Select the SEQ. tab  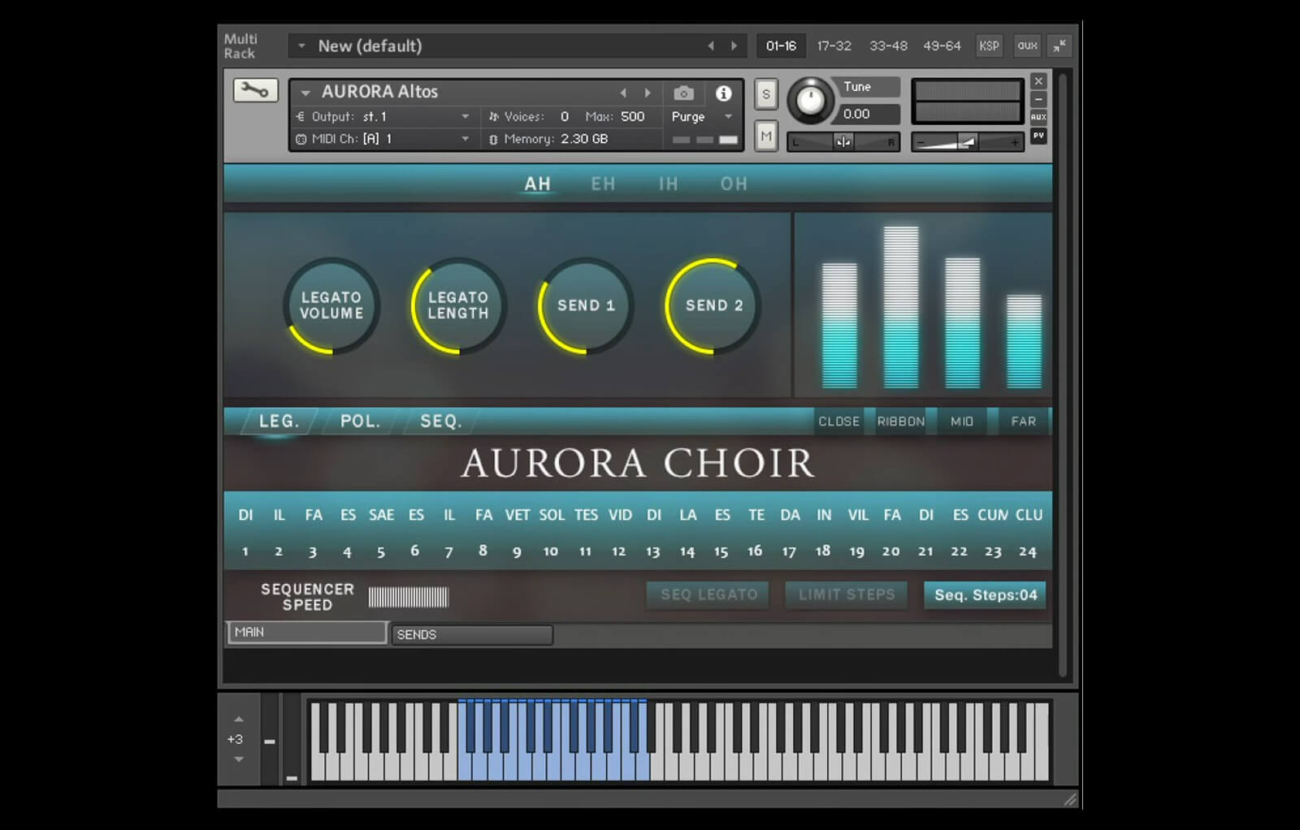440,421
